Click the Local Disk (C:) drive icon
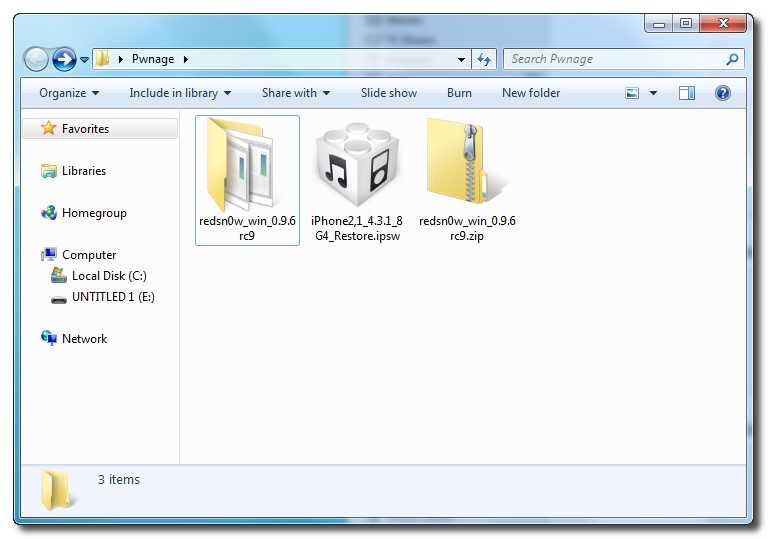Viewport: 768px width, 539px height. 59,275
